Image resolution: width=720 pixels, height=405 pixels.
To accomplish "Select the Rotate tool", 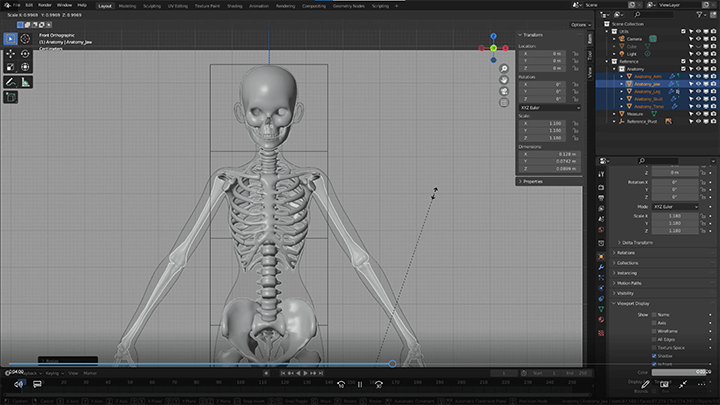I will pyautogui.click(x=25, y=54).
